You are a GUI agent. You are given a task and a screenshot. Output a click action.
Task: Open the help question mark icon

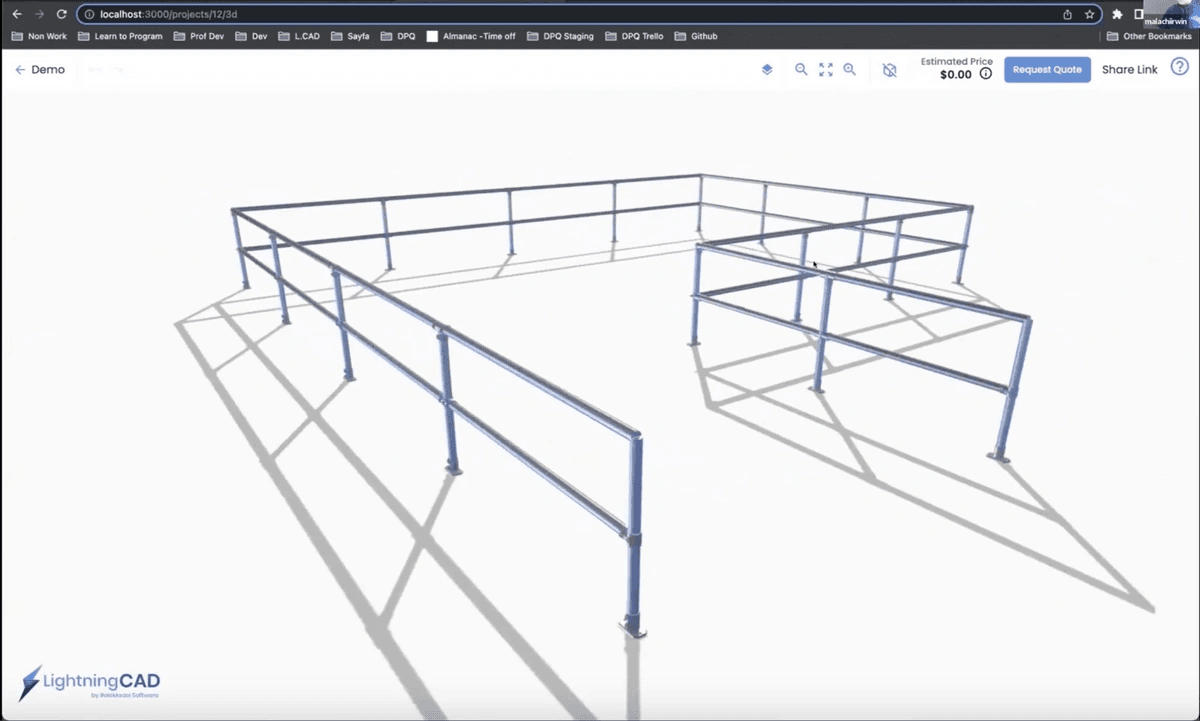(1179, 67)
